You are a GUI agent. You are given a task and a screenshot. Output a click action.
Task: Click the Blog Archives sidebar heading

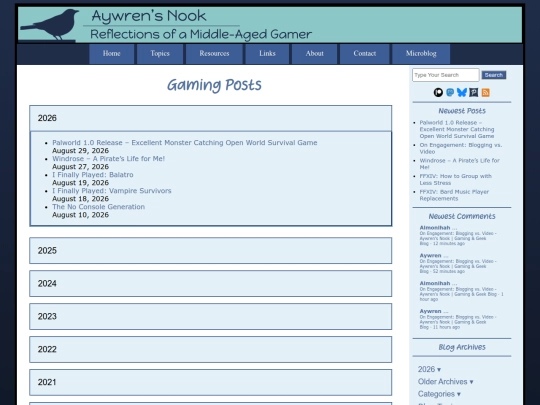pos(462,347)
